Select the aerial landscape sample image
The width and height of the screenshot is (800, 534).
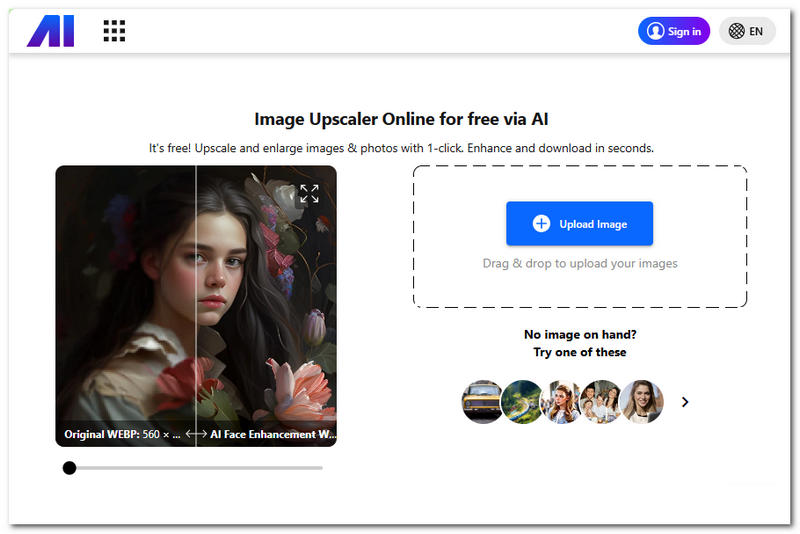click(x=521, y=402)
